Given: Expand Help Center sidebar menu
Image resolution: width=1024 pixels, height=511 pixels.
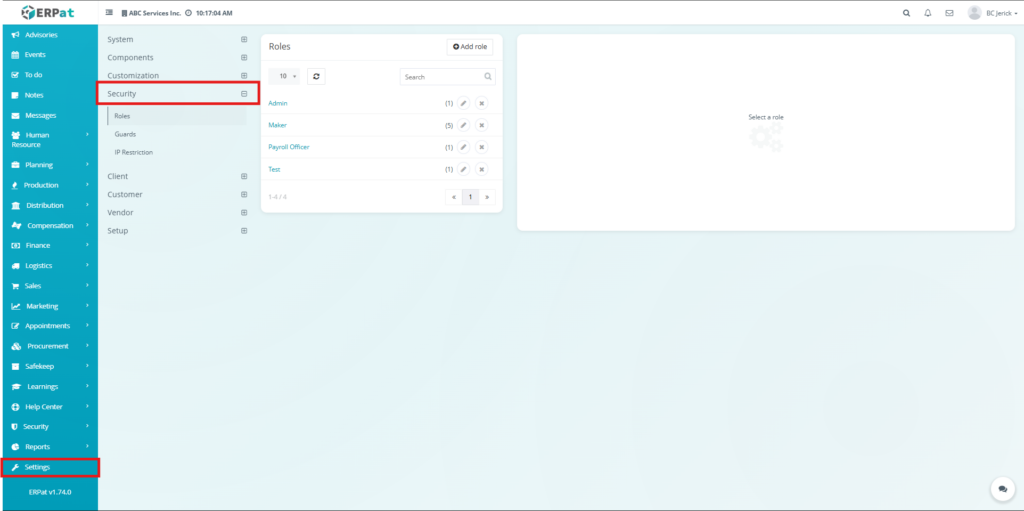Looking at the screenshot, I should pos(49,406).
